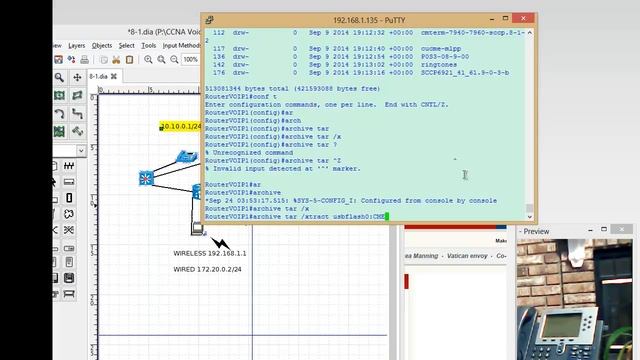Select the Magnify tool in Dia toolbox
The image size is (640, 360).
59,77
